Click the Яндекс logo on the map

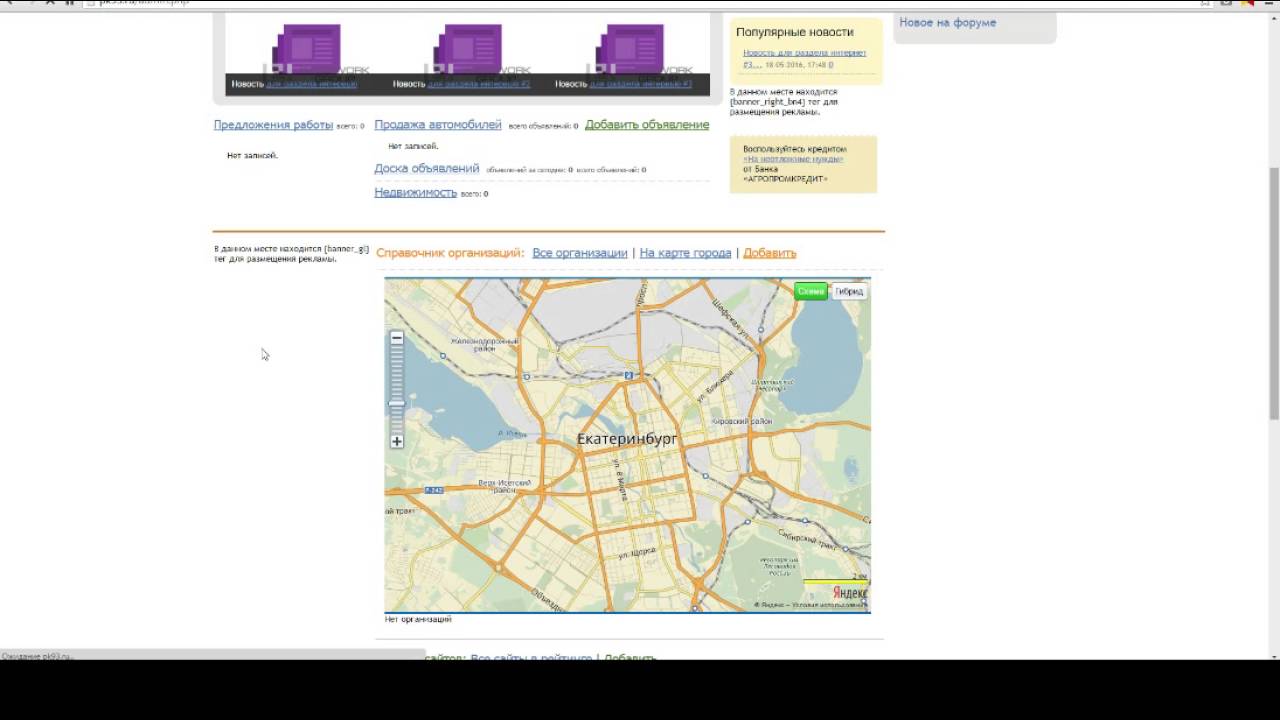850,593
